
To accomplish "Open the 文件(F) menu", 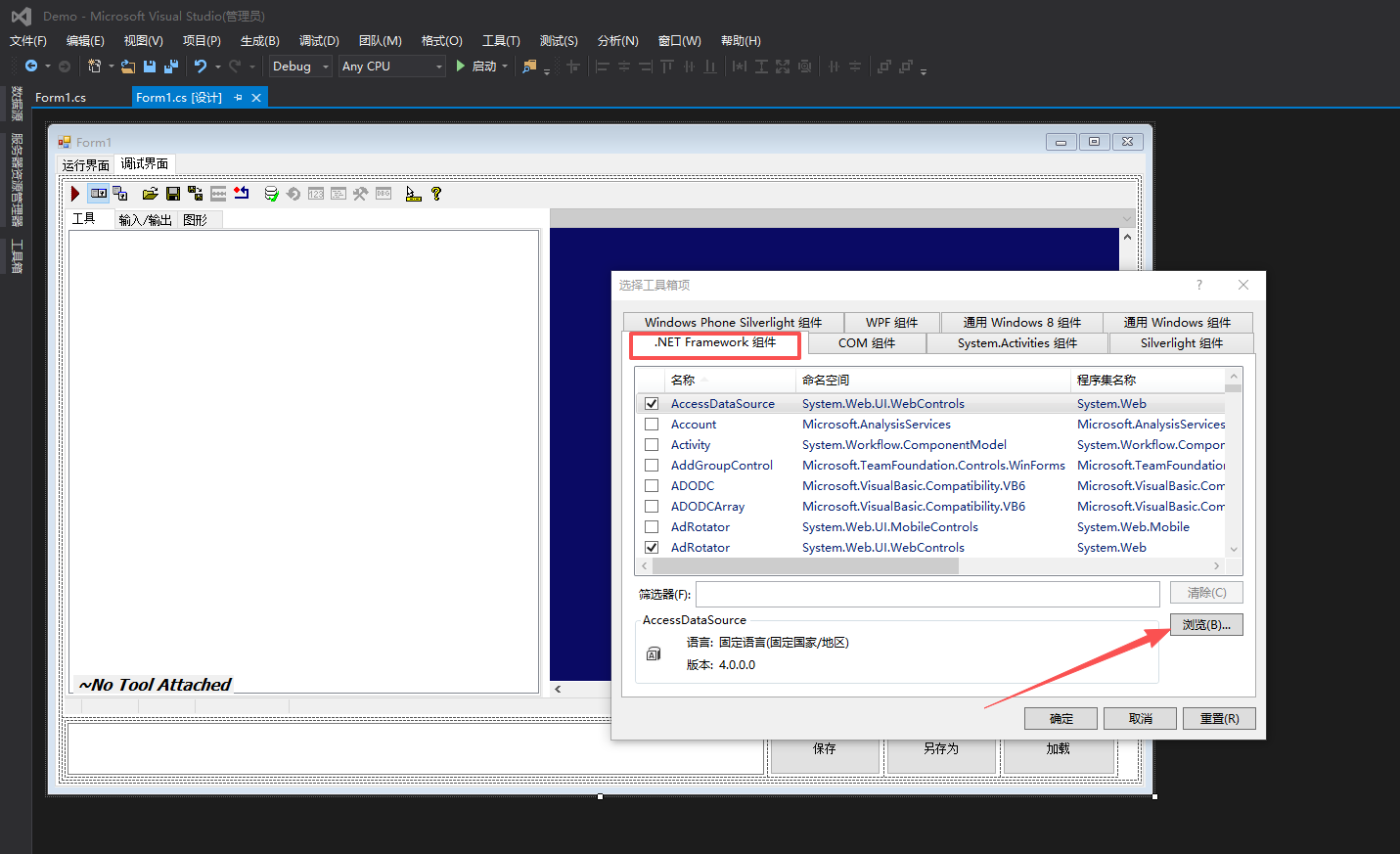I will (28, 40).
